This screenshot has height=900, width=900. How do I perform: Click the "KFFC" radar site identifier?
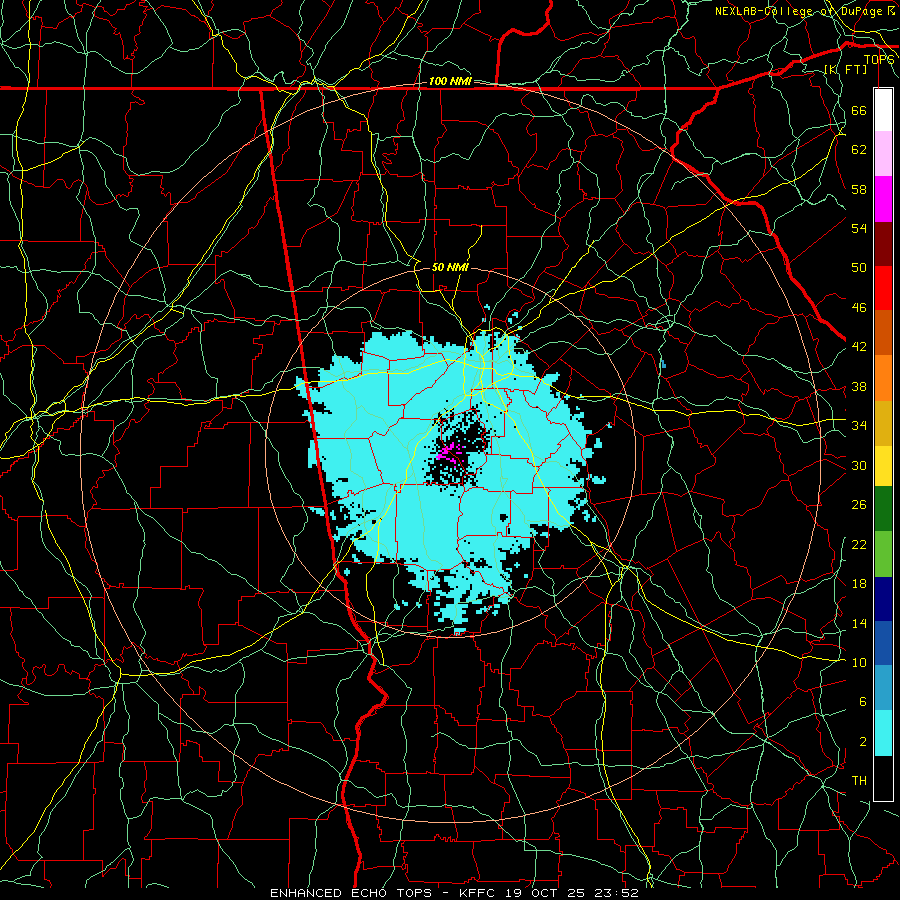tap(479, 893)
